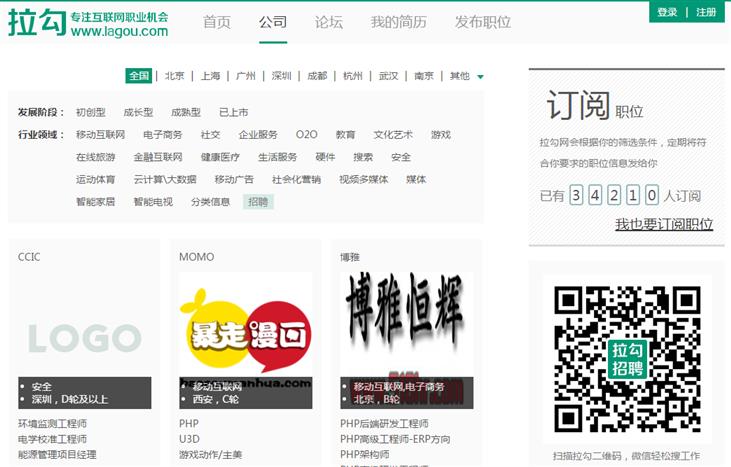The height and width of the screenshot is (467, 731).
Task: Select the 企业服务 industry filter
Action: (x=258, y=135)
